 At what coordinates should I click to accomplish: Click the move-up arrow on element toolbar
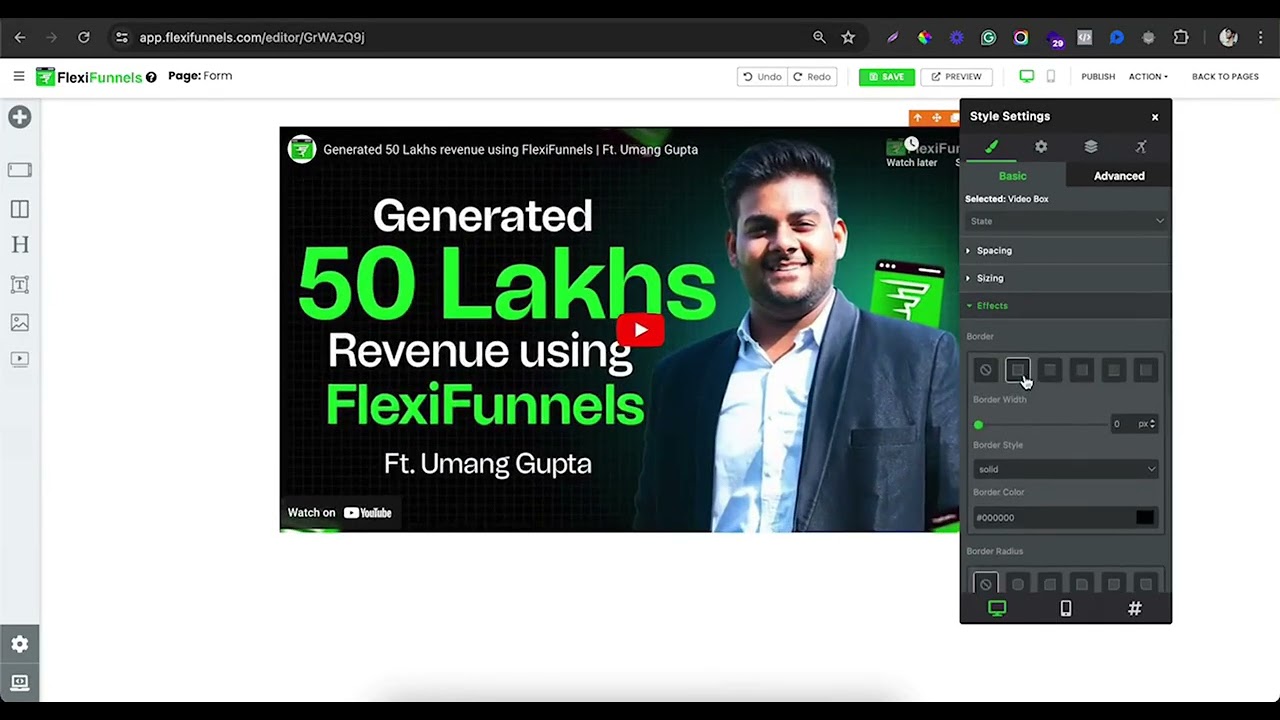pyautogui.click(x=918, y=118)
